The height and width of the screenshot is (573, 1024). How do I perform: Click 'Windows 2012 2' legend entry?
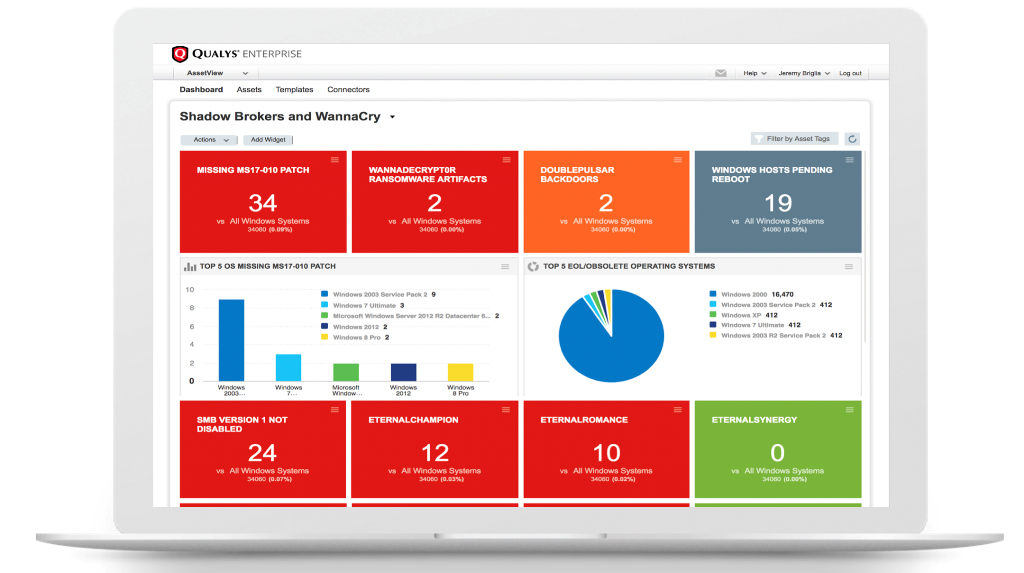(x=355, y=327)
